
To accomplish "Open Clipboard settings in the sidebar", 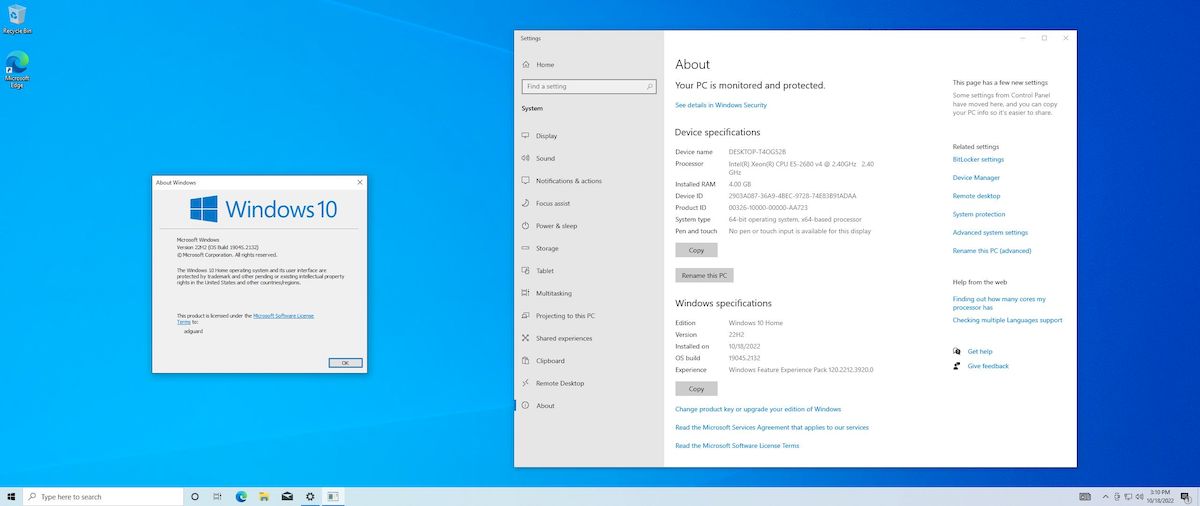I will point(550,361).
